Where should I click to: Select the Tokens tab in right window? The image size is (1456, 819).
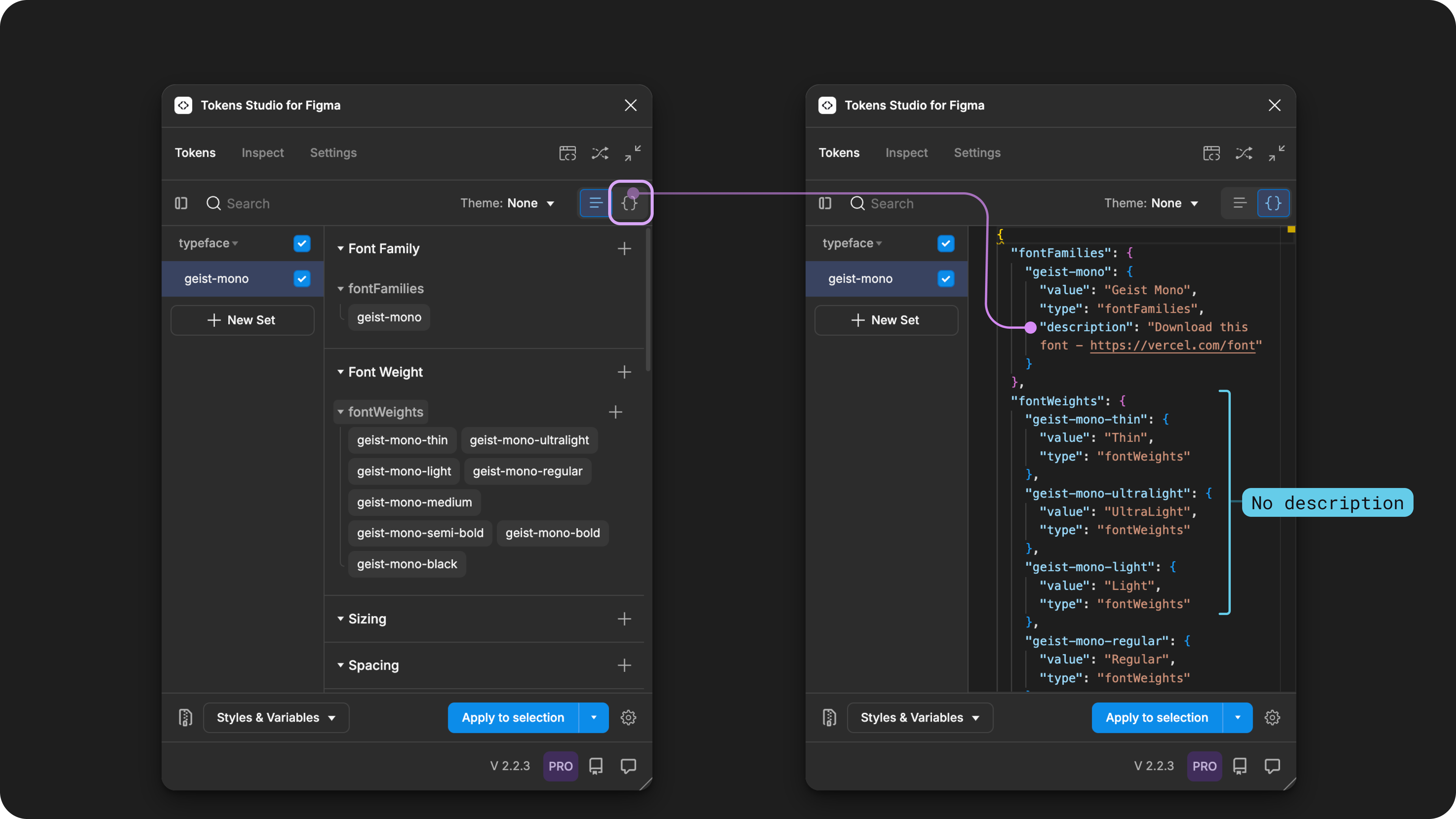click(839, 152)
